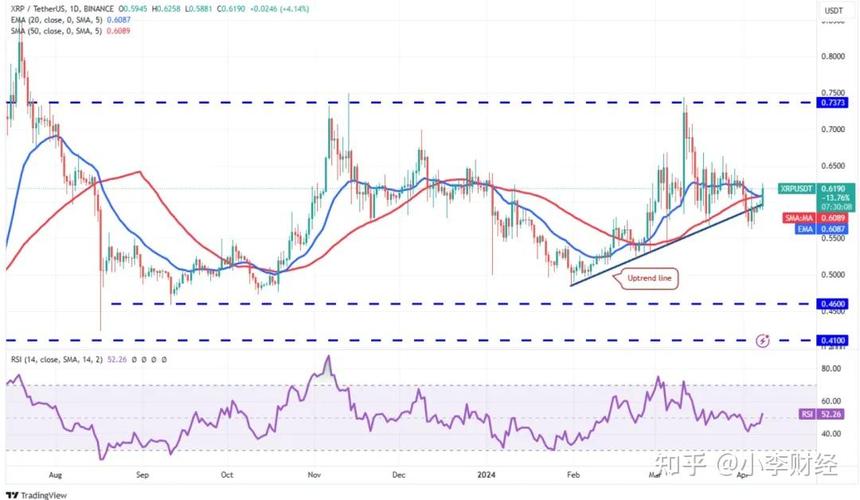Click the 0.8000 price scale level

click(x=832, y=56)
